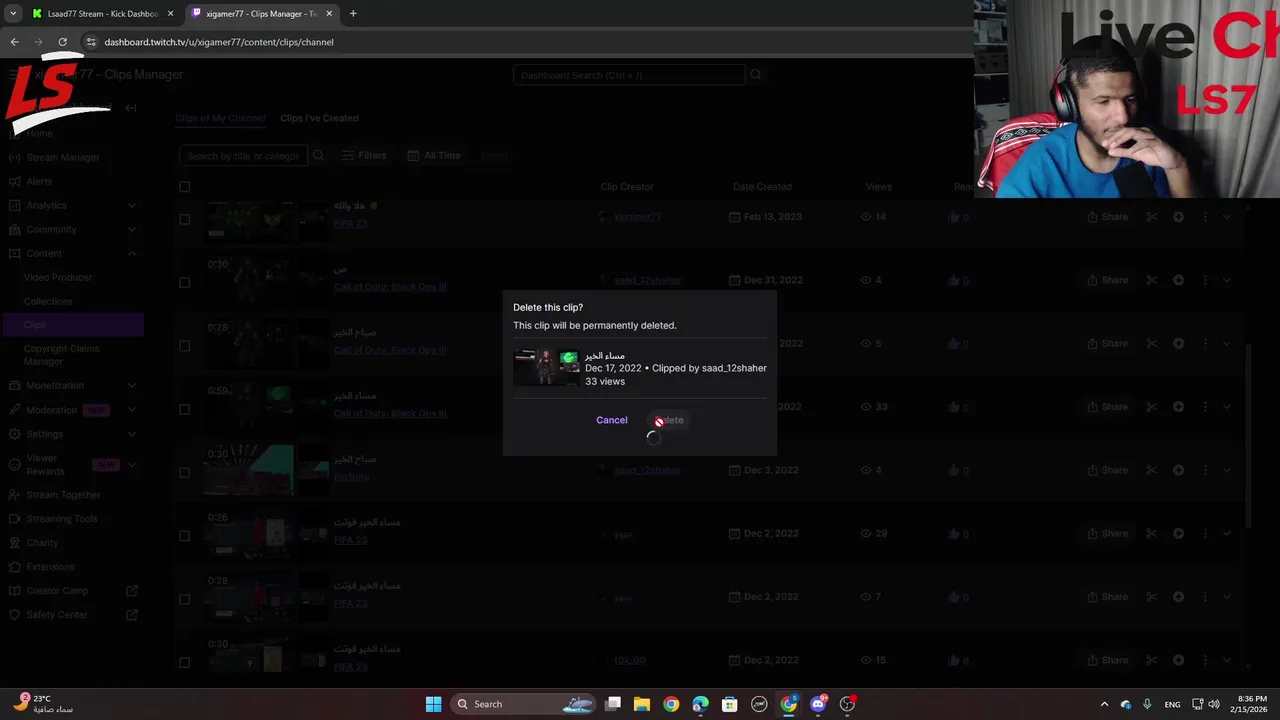Open Windows Start menu

(433, 704)
